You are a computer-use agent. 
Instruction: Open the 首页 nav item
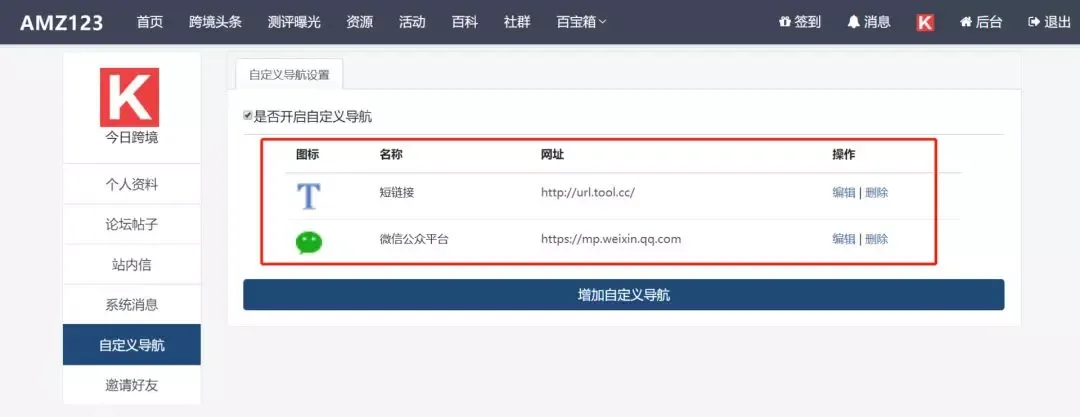coord(149,22)
